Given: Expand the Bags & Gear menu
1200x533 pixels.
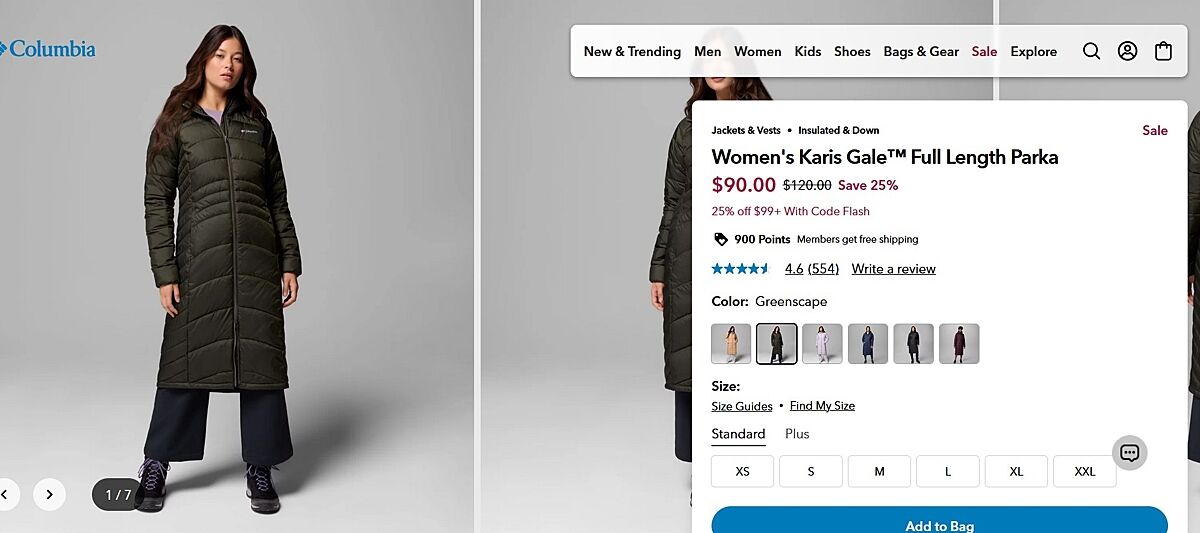Looking at the screenshot, I should click(x=921, y=51).
